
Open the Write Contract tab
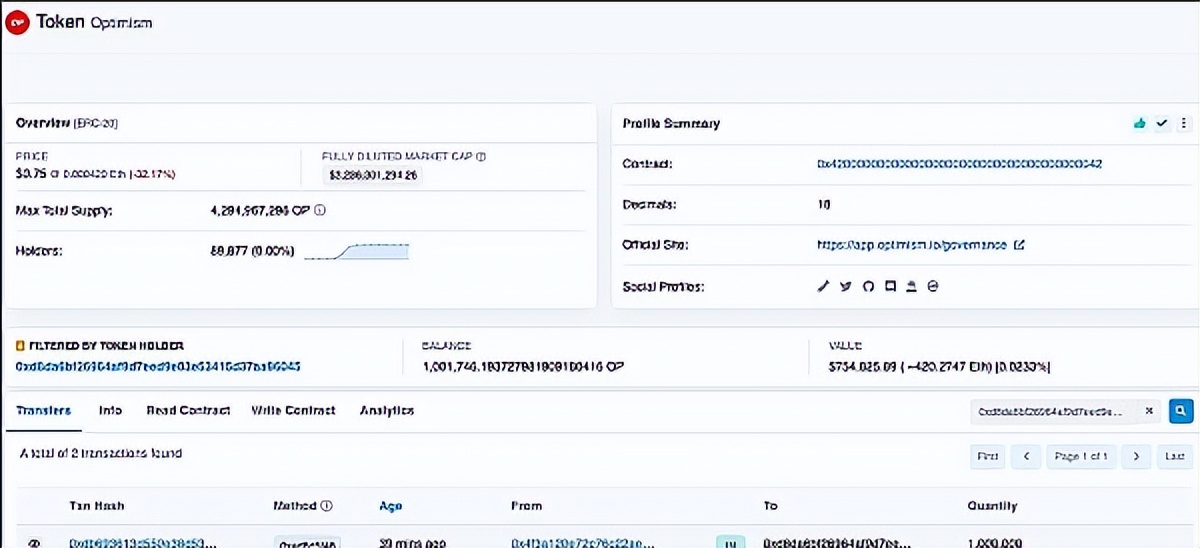293,410
